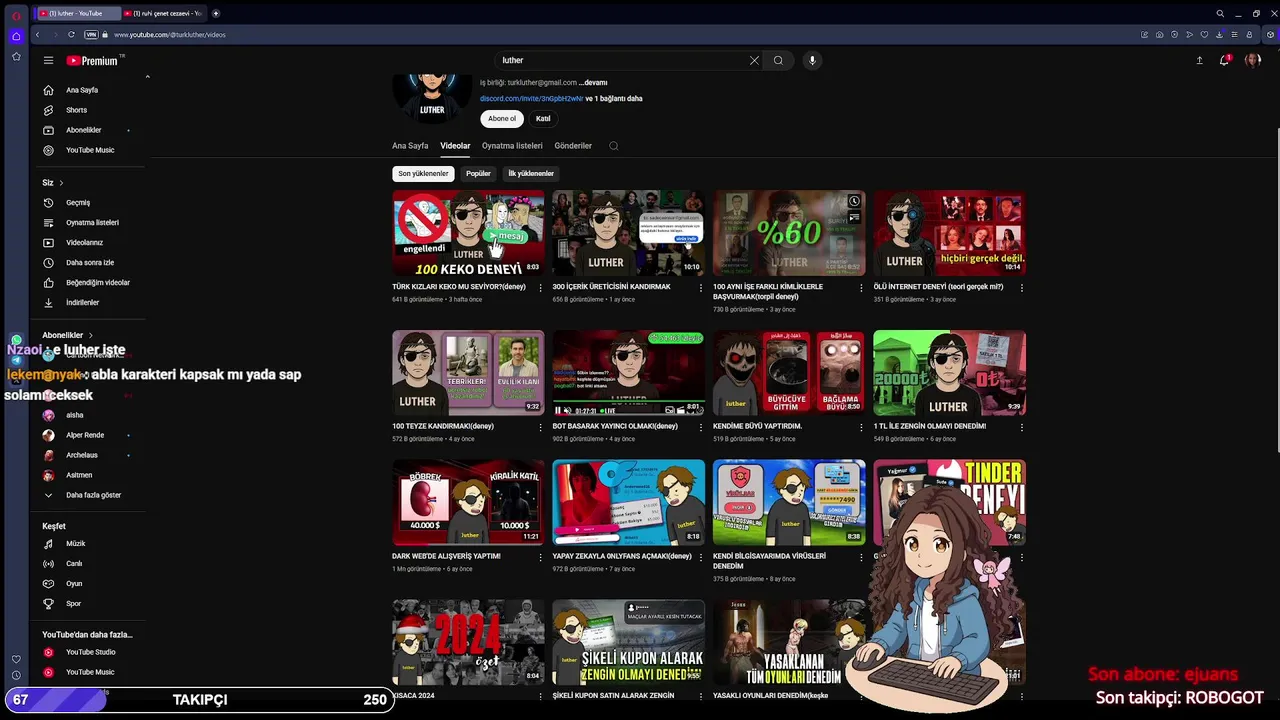Clear the search box with the X icon

754,60
